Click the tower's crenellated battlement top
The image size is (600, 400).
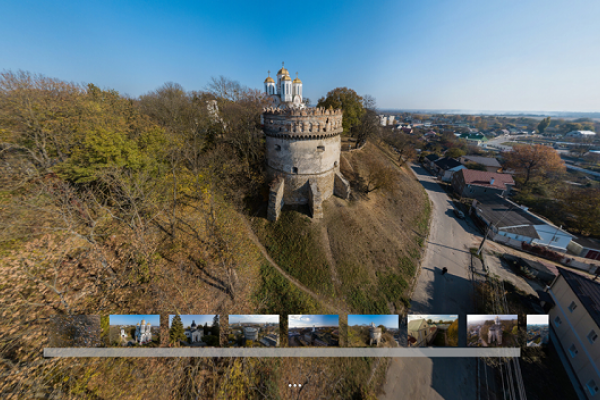(x=302, y=122)
